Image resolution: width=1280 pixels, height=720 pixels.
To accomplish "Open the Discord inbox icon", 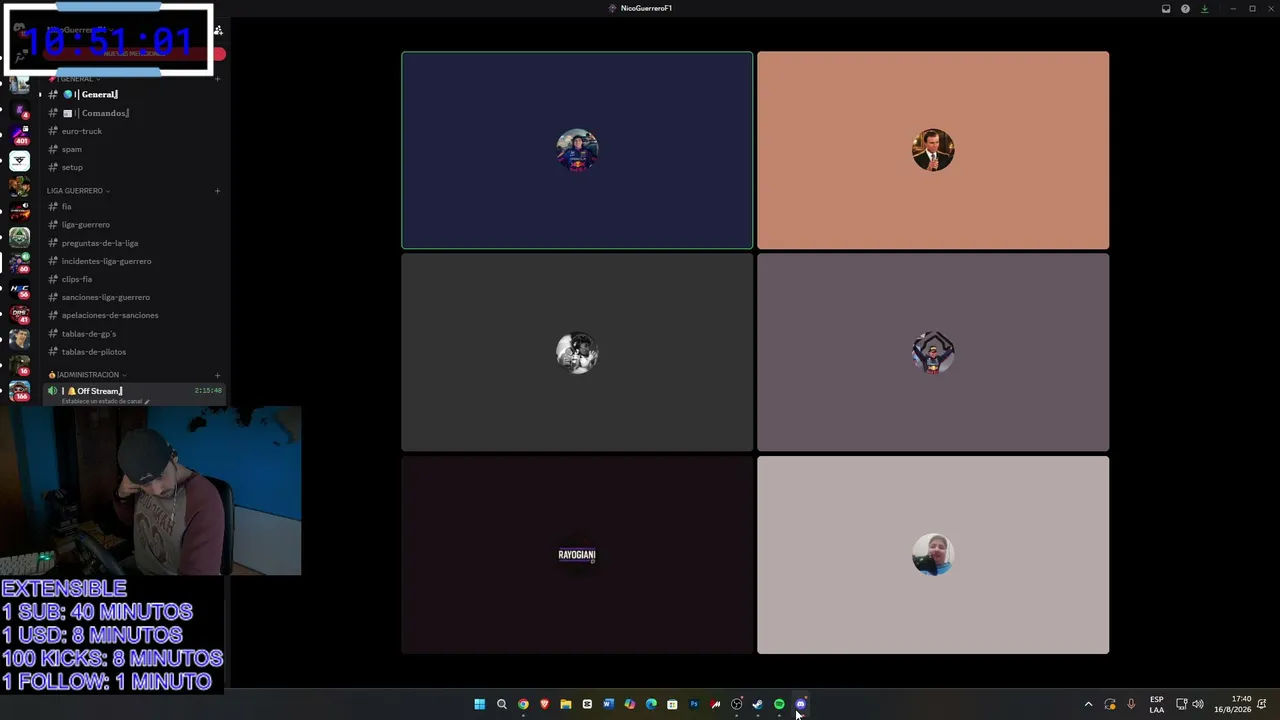I will [x=1166, y=9].
